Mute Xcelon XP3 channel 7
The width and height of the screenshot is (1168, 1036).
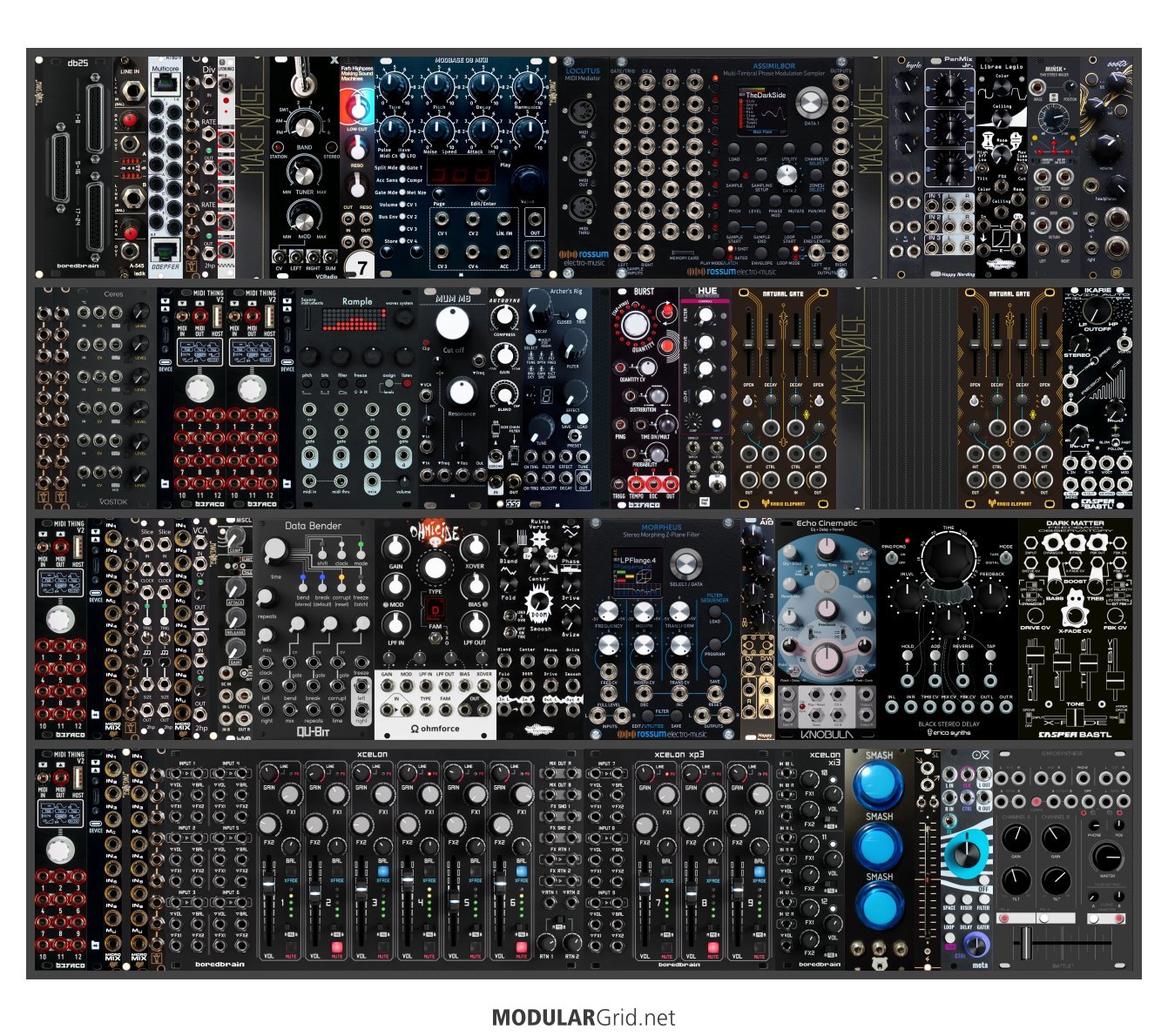[667, 945]
